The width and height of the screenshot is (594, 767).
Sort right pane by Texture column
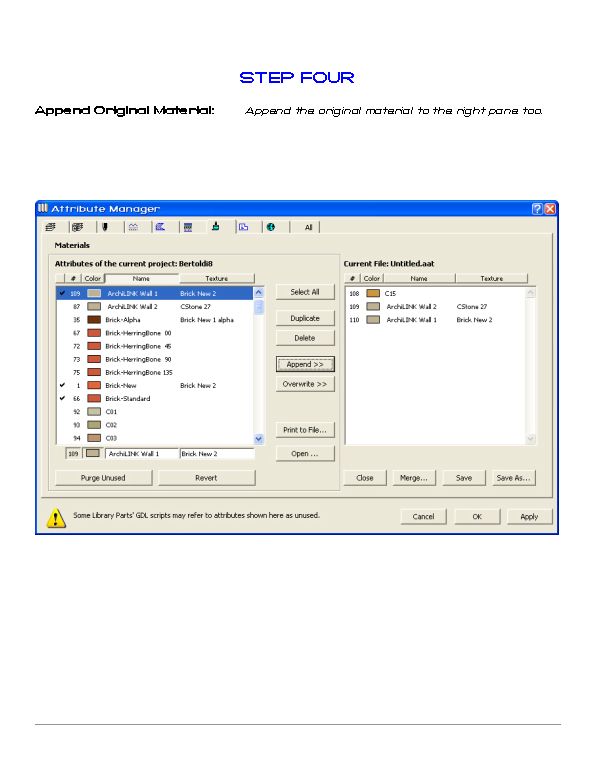point(492,278)
